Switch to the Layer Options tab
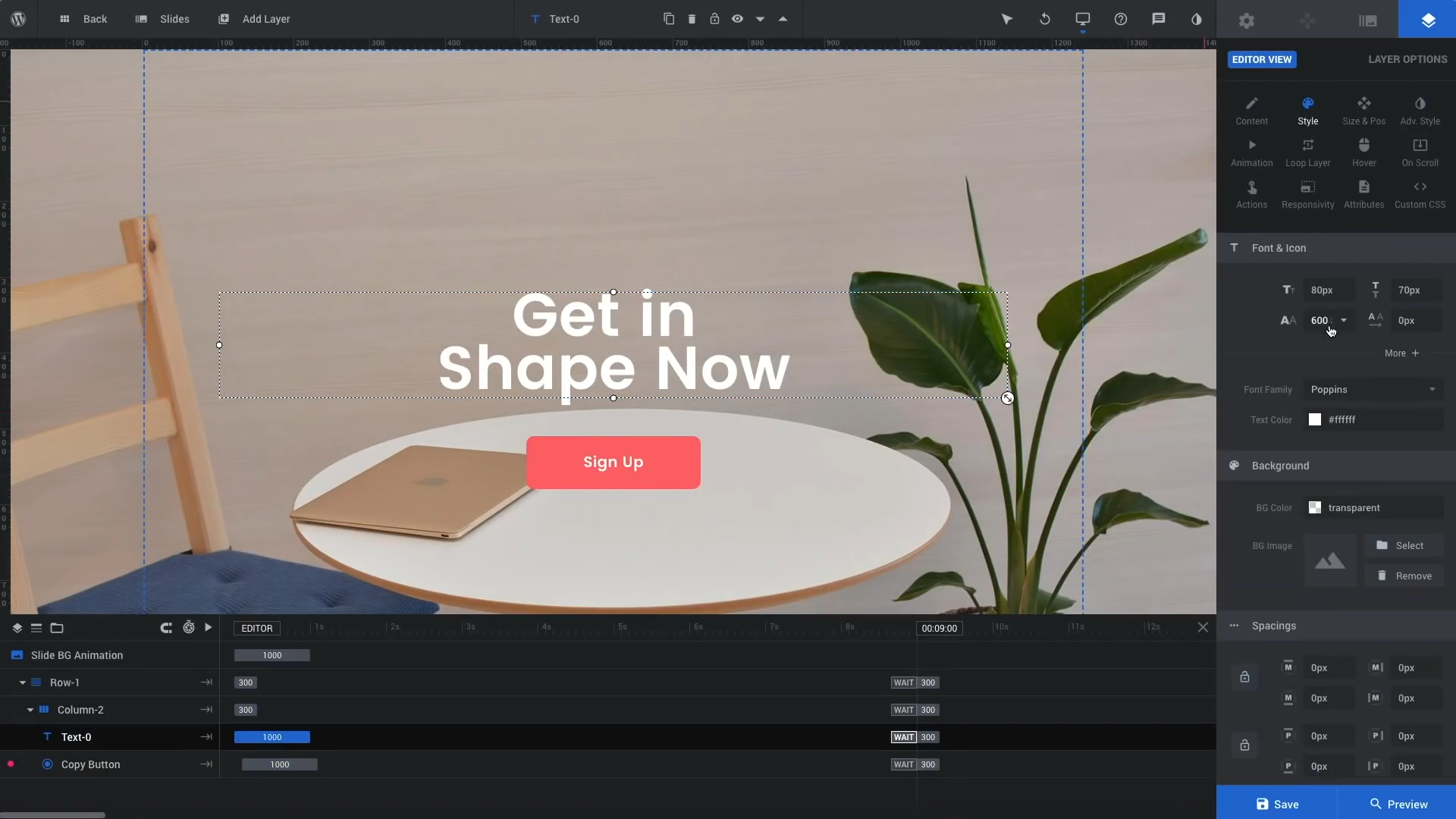 pyautogui.click(x=1408, y=59)
